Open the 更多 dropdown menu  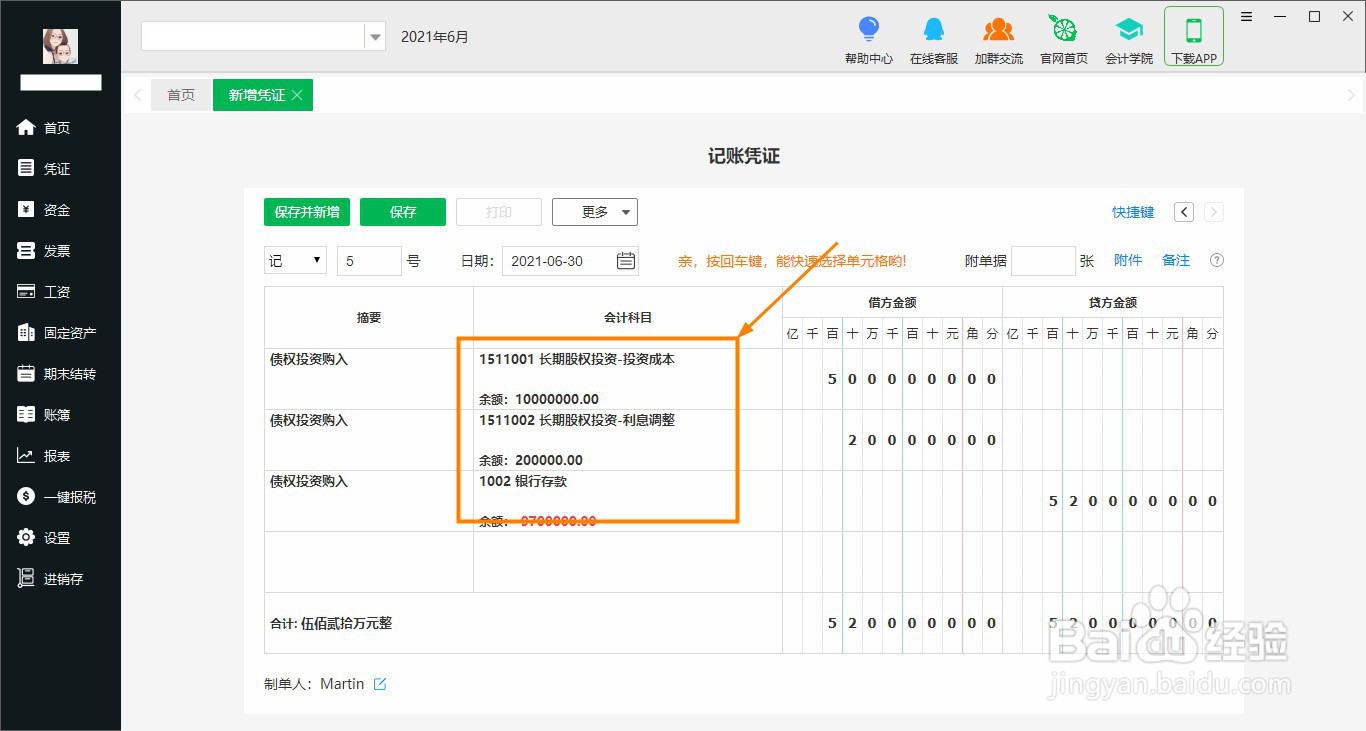pos(594,211)
